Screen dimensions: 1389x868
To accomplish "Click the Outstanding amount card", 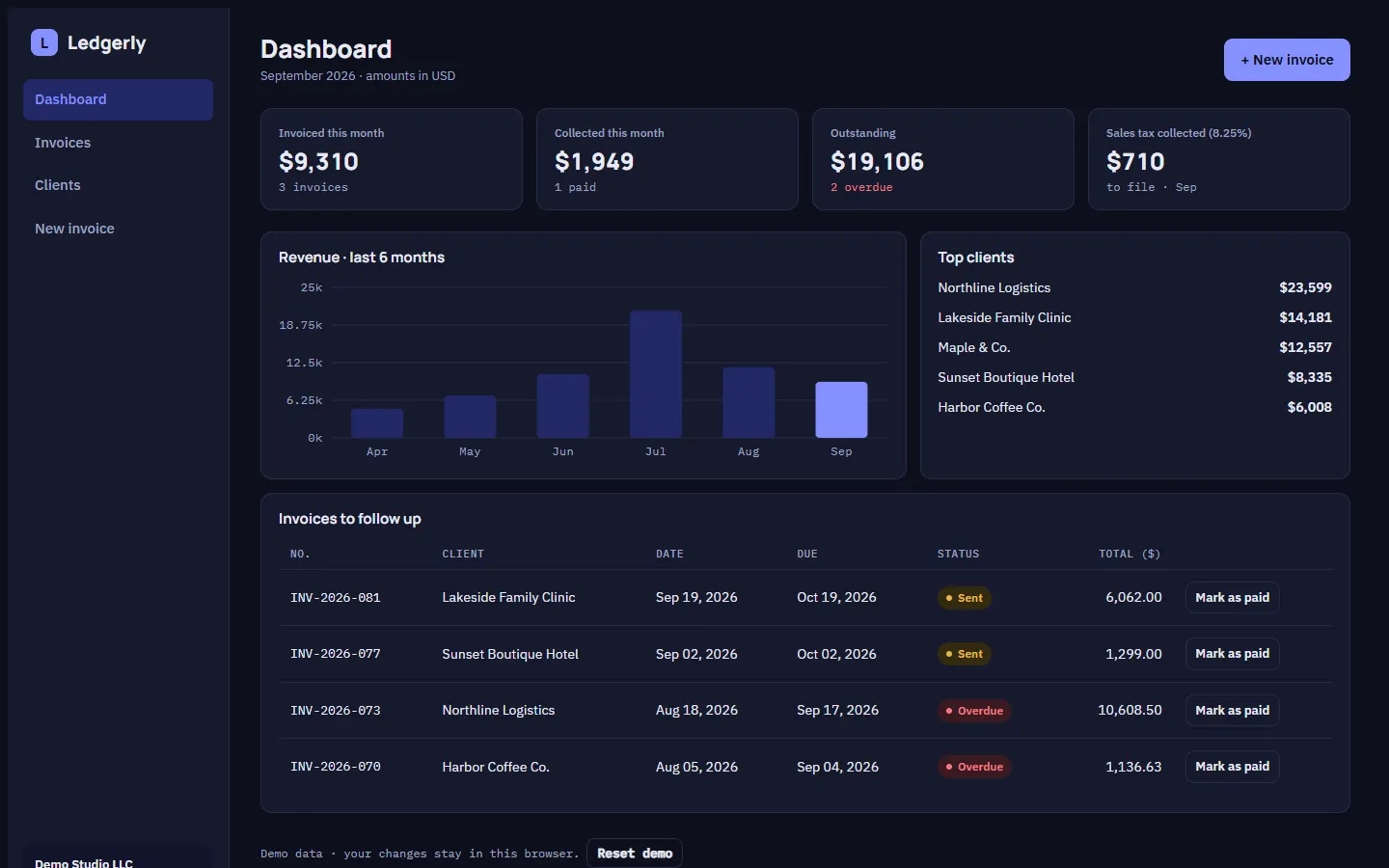I will [943, 159].
